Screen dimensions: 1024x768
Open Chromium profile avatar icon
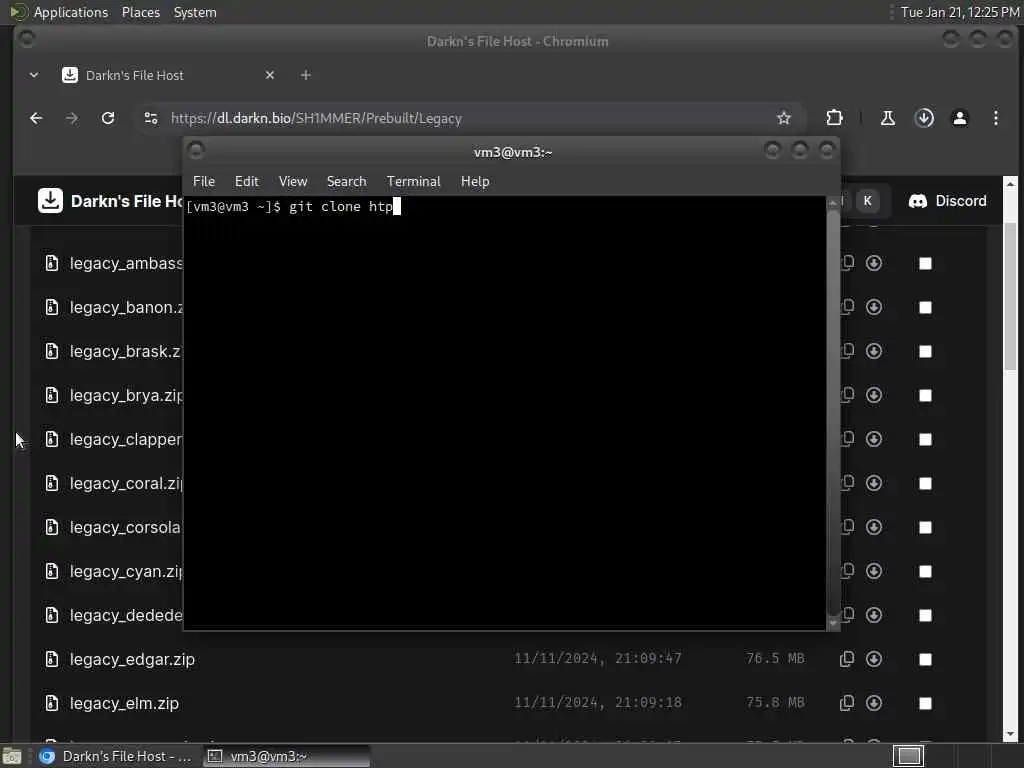pos(960,118)
